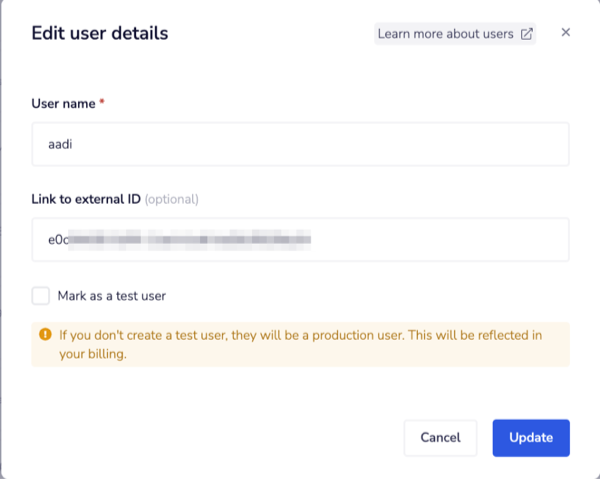This screenshot has width=600, height=479.
Task: Click the blue Update button
Action: point(530,437)
